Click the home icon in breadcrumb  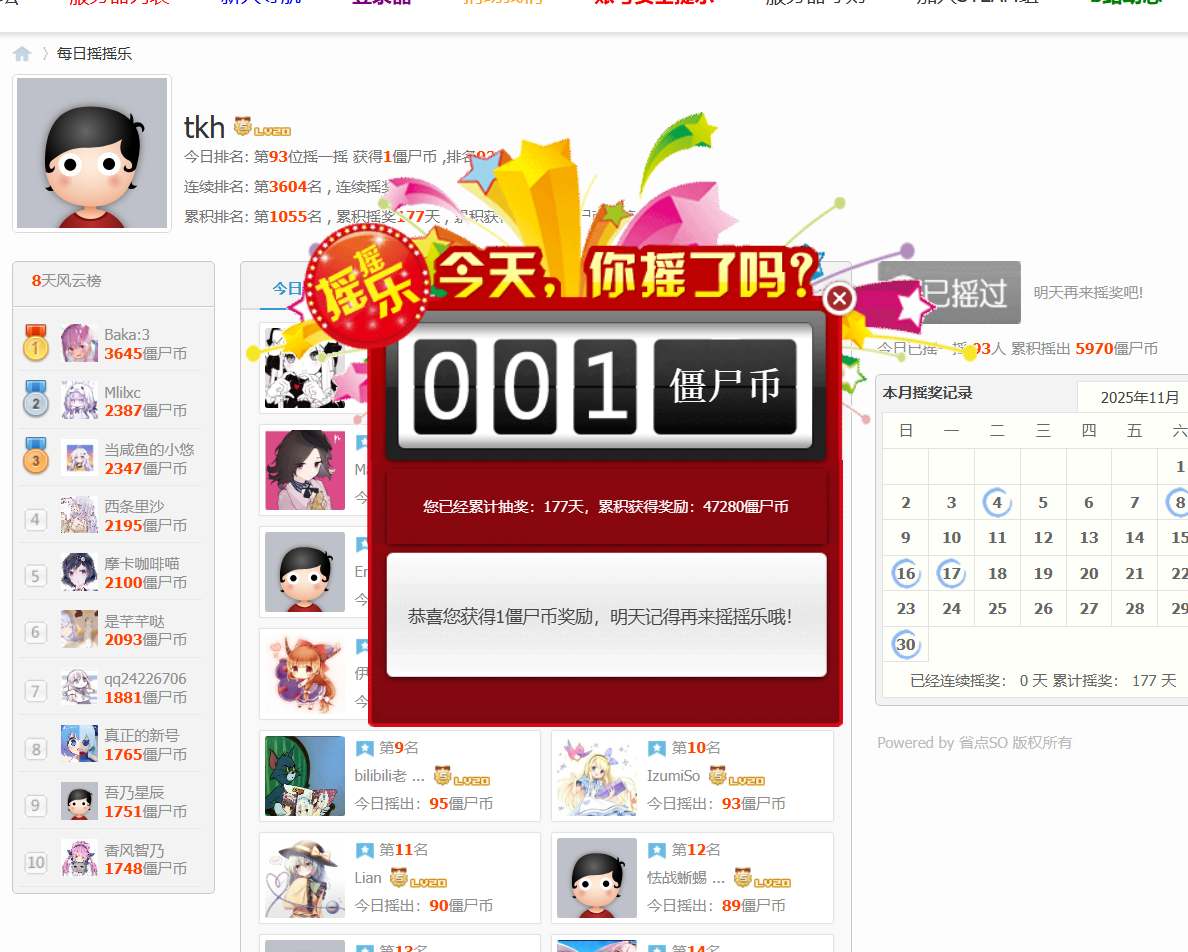(x=22, y=54)
